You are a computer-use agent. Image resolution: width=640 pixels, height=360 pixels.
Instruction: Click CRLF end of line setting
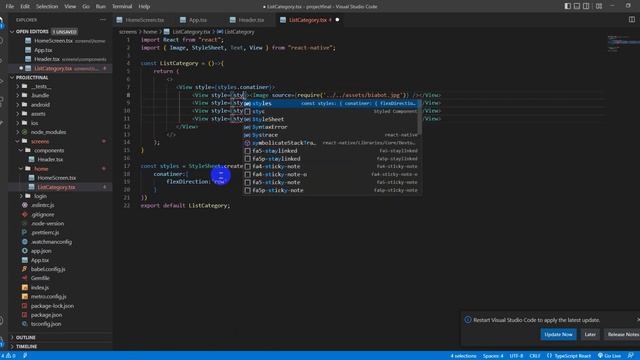tap(535, 356)
